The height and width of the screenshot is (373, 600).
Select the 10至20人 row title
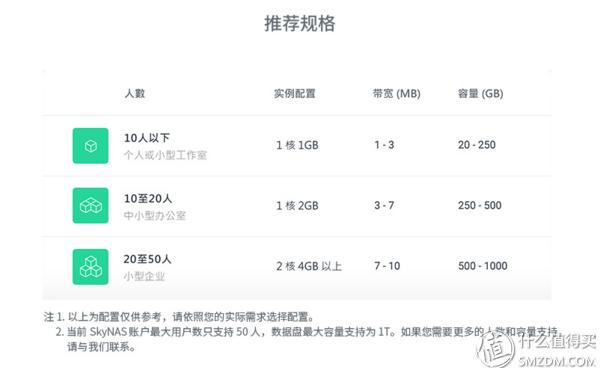148,199
